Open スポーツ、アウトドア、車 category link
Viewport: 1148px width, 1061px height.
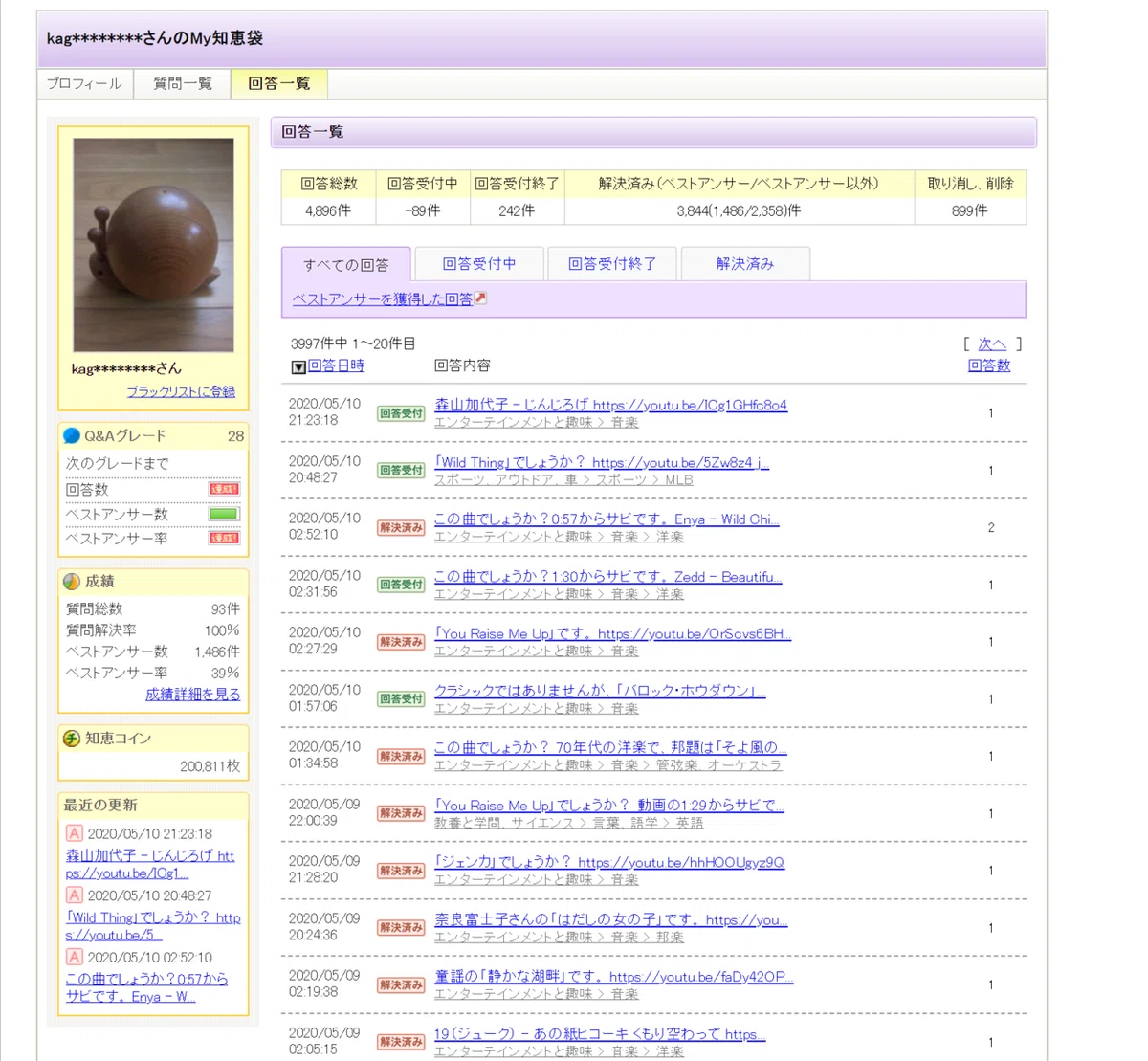tap(507, 480)
